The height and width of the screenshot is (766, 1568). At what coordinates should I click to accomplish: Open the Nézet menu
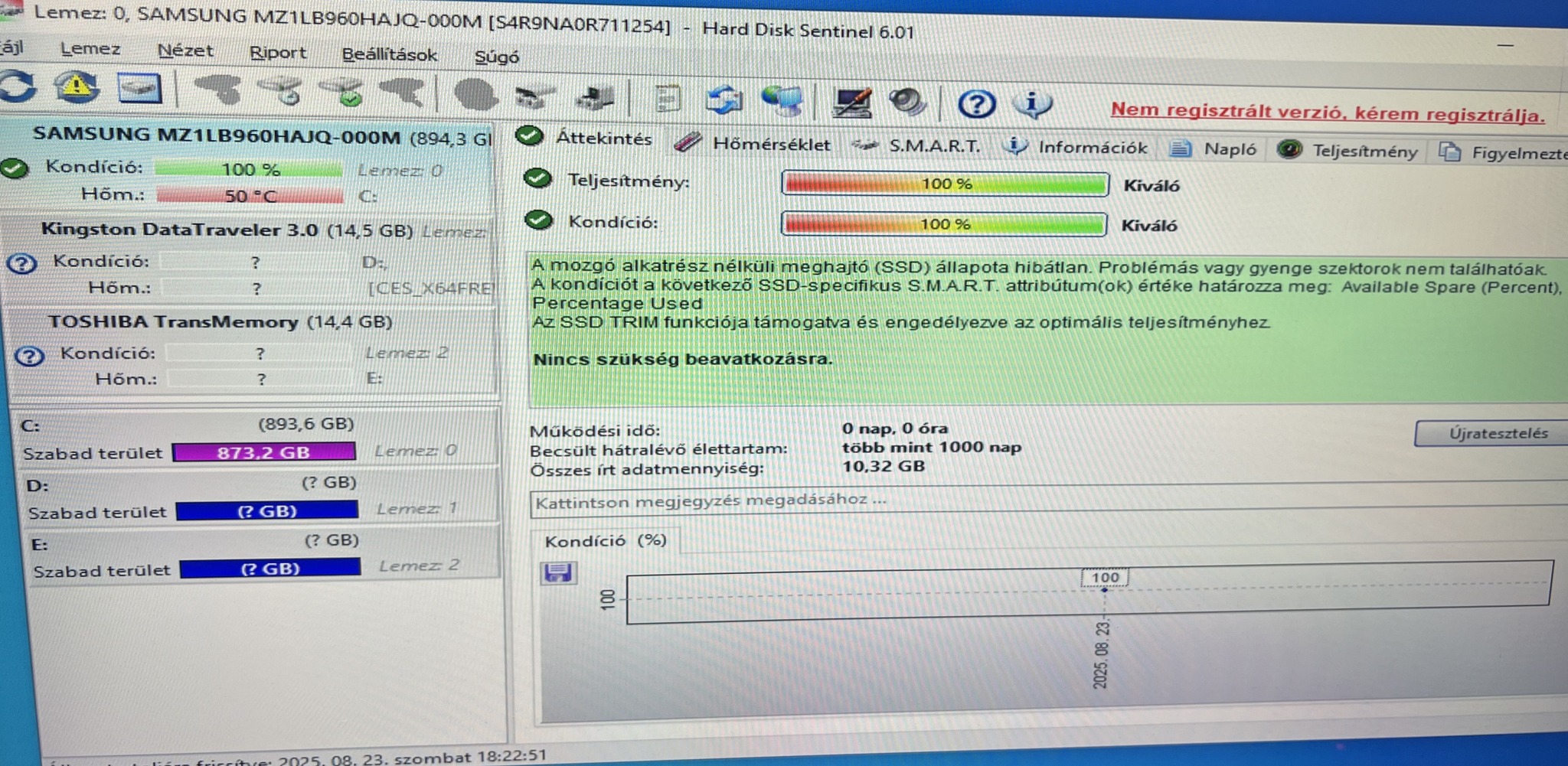click(185, 51)
